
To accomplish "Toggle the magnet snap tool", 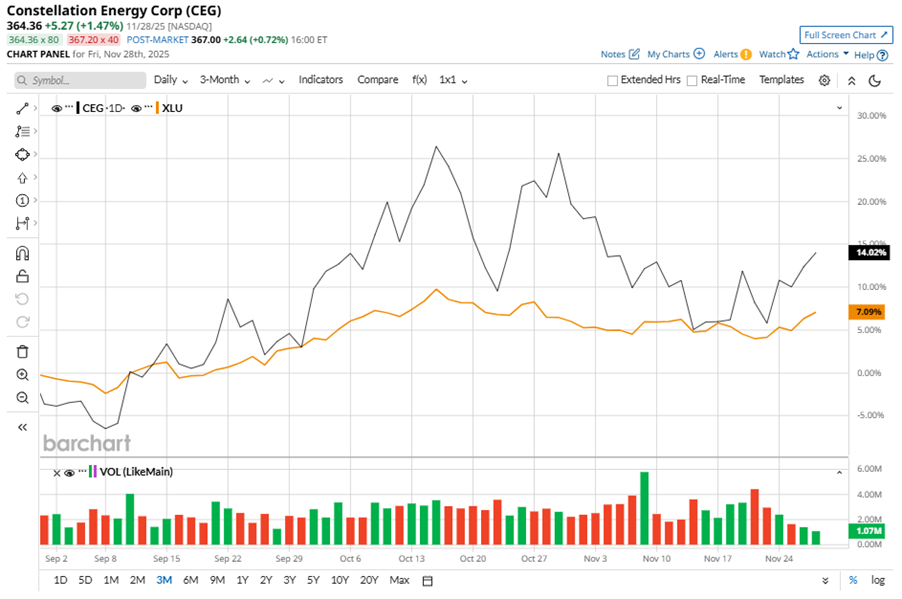I will (22, 253).
